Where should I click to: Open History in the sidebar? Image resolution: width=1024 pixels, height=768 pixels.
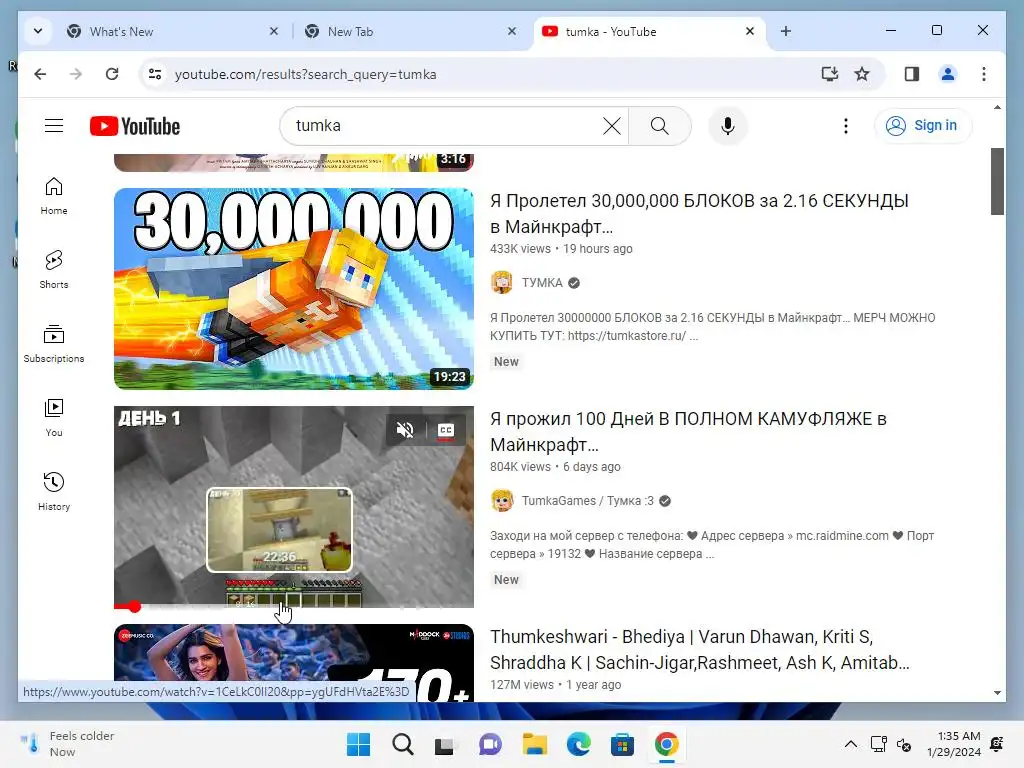point(54,492)
